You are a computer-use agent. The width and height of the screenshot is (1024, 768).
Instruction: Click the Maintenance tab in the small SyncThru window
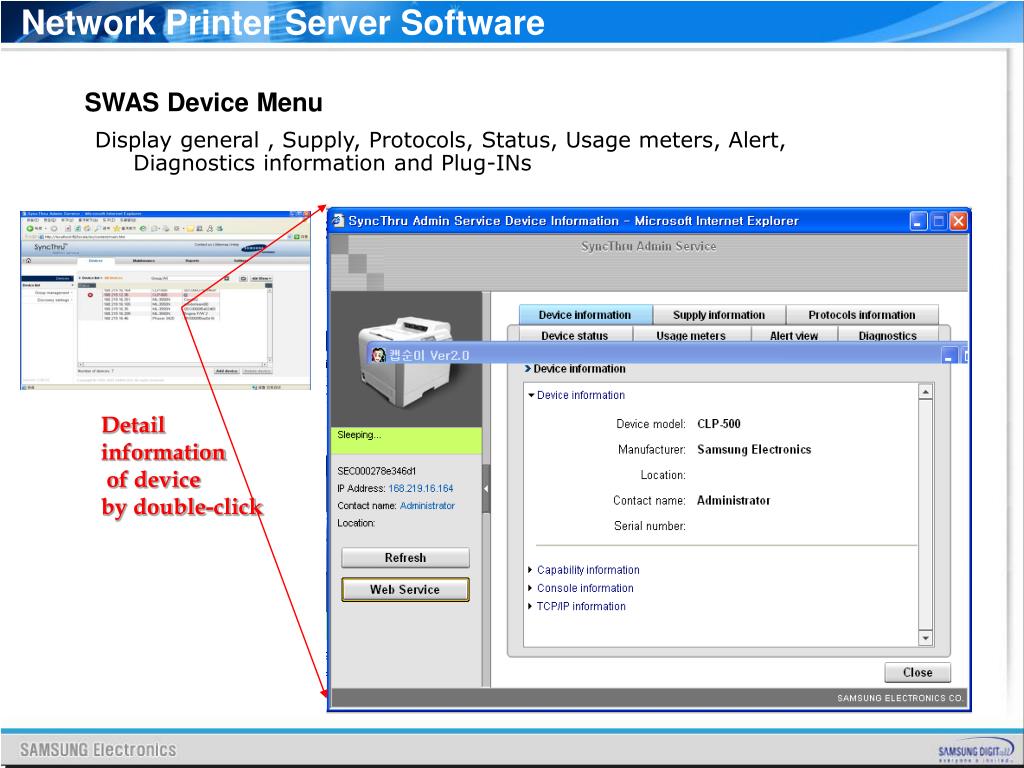pyautogui.click(x=144, y=261)
